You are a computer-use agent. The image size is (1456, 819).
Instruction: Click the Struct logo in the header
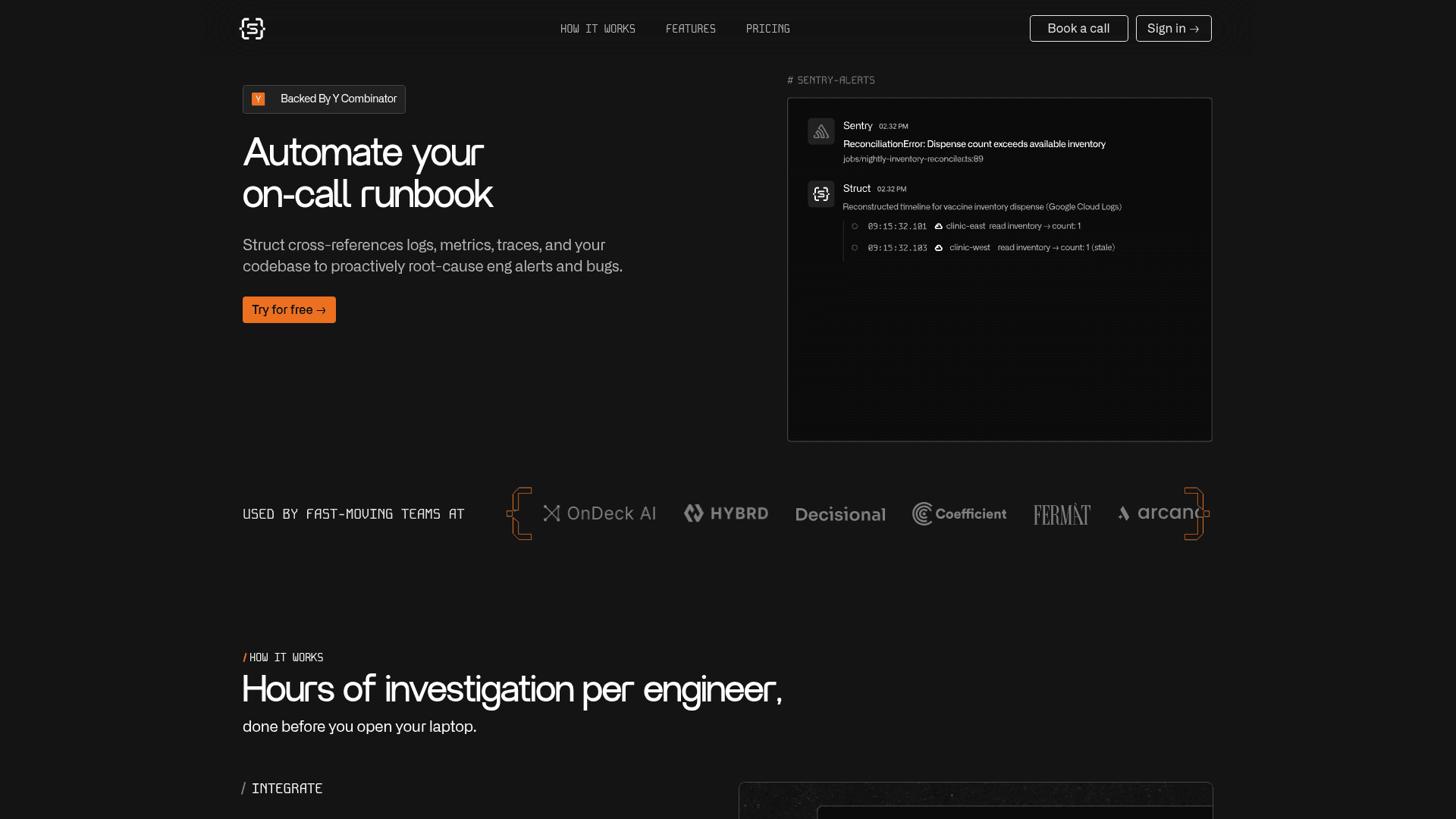pos(252,29)
